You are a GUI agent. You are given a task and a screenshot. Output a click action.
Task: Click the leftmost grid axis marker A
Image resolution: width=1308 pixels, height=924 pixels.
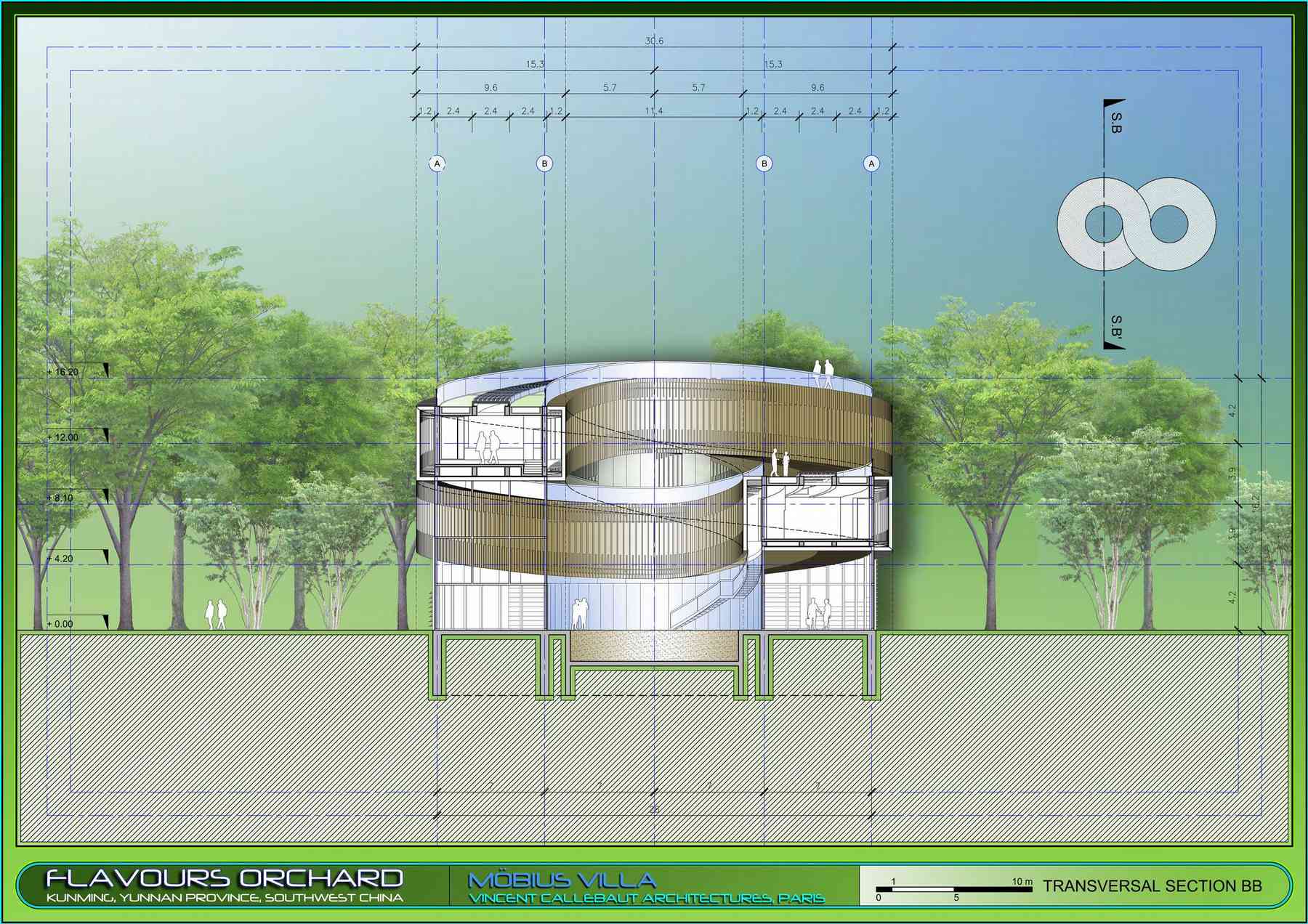[437, 163]
